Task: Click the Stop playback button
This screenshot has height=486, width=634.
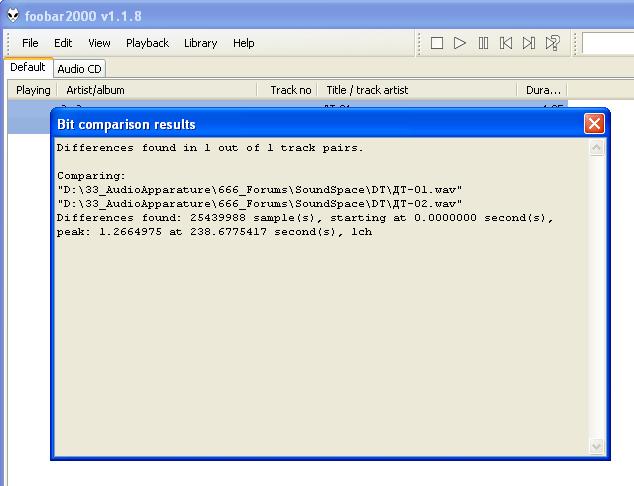Action: pos(437,43)
